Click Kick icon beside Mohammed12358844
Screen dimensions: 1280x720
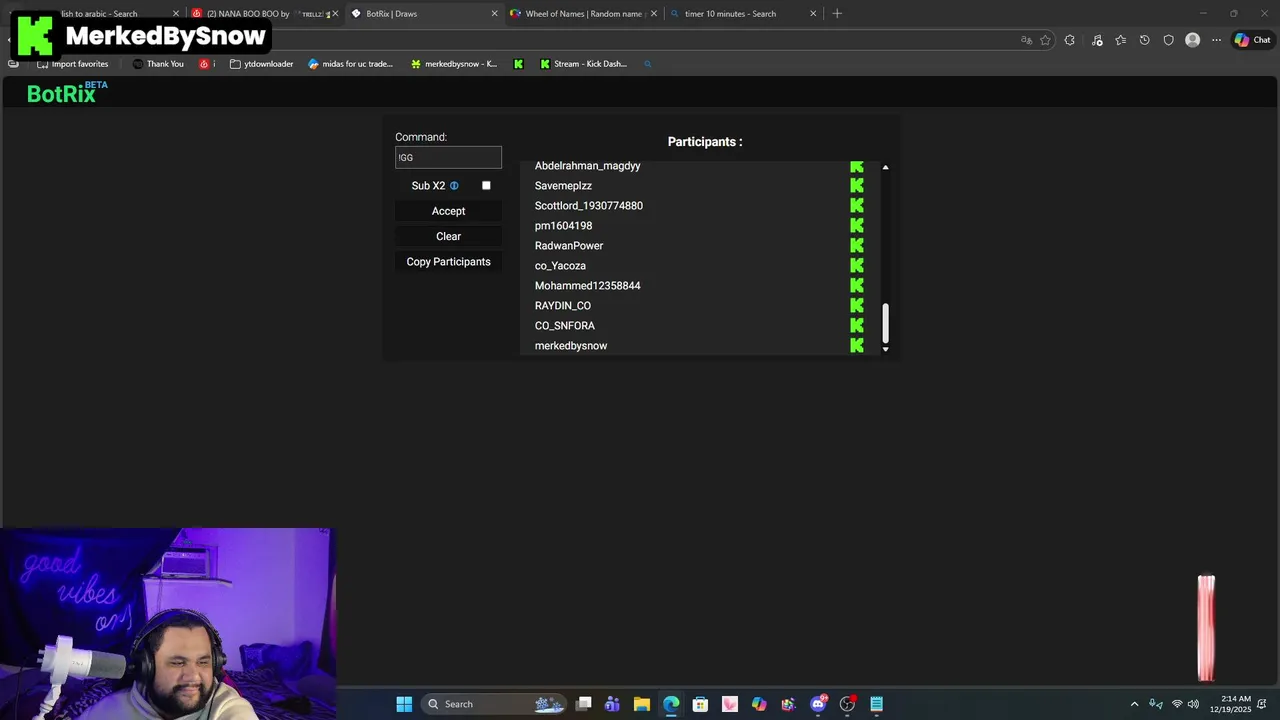(857, 286)
